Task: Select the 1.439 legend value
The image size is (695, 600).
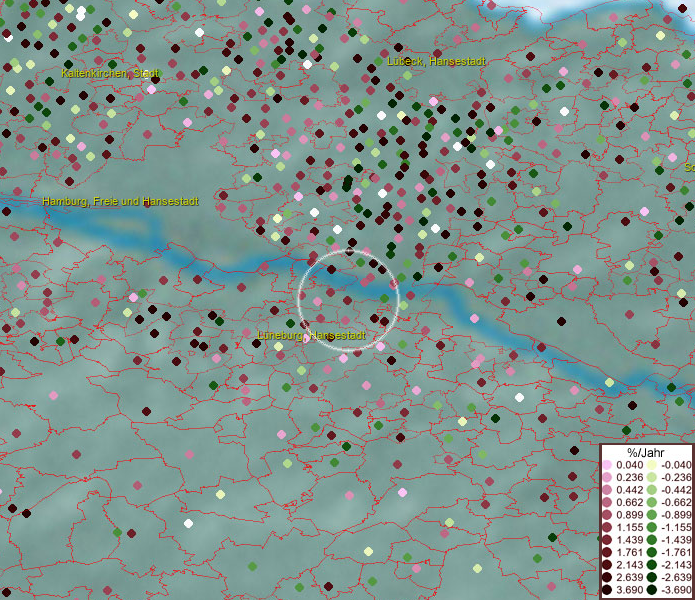Action: click(629, 540)
